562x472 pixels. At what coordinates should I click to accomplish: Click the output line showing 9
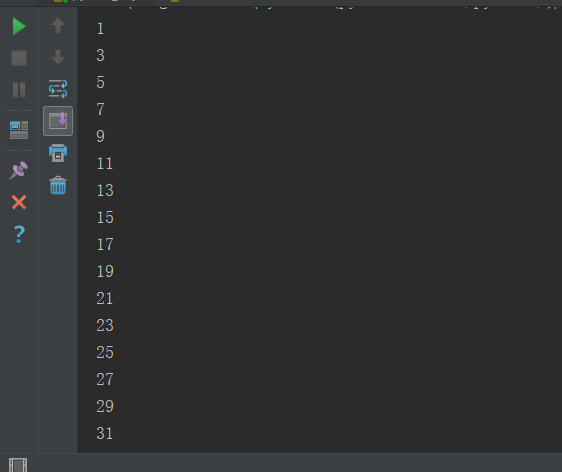pos(100,137)
